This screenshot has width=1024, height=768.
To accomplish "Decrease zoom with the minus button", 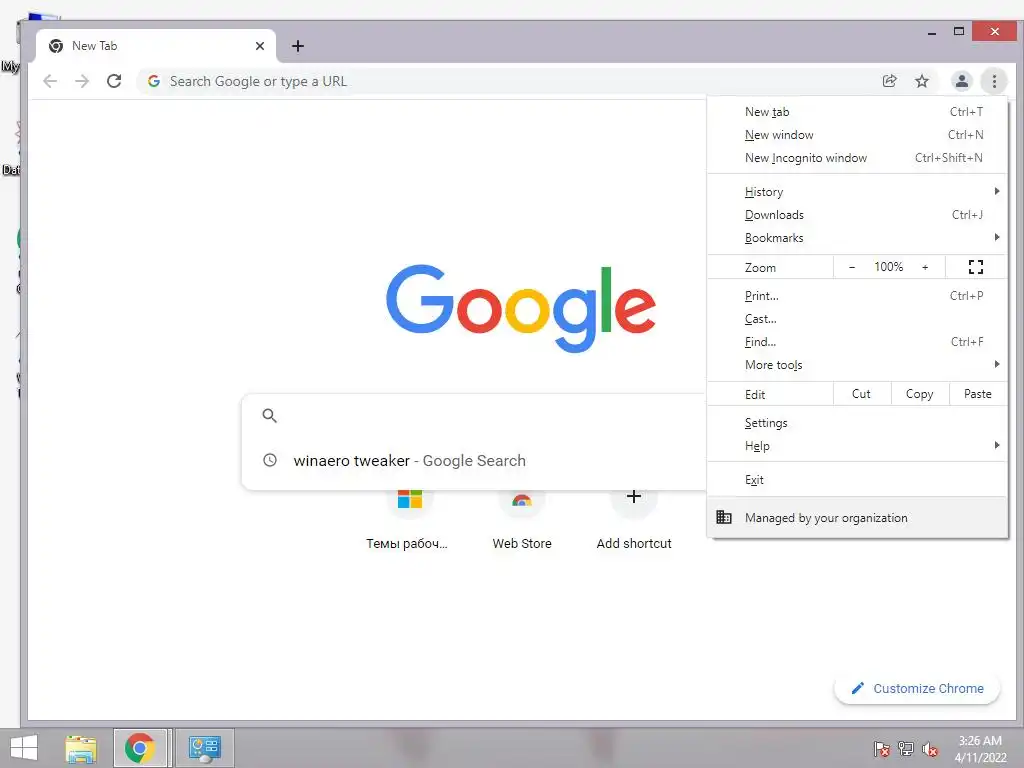I will 852,266.
